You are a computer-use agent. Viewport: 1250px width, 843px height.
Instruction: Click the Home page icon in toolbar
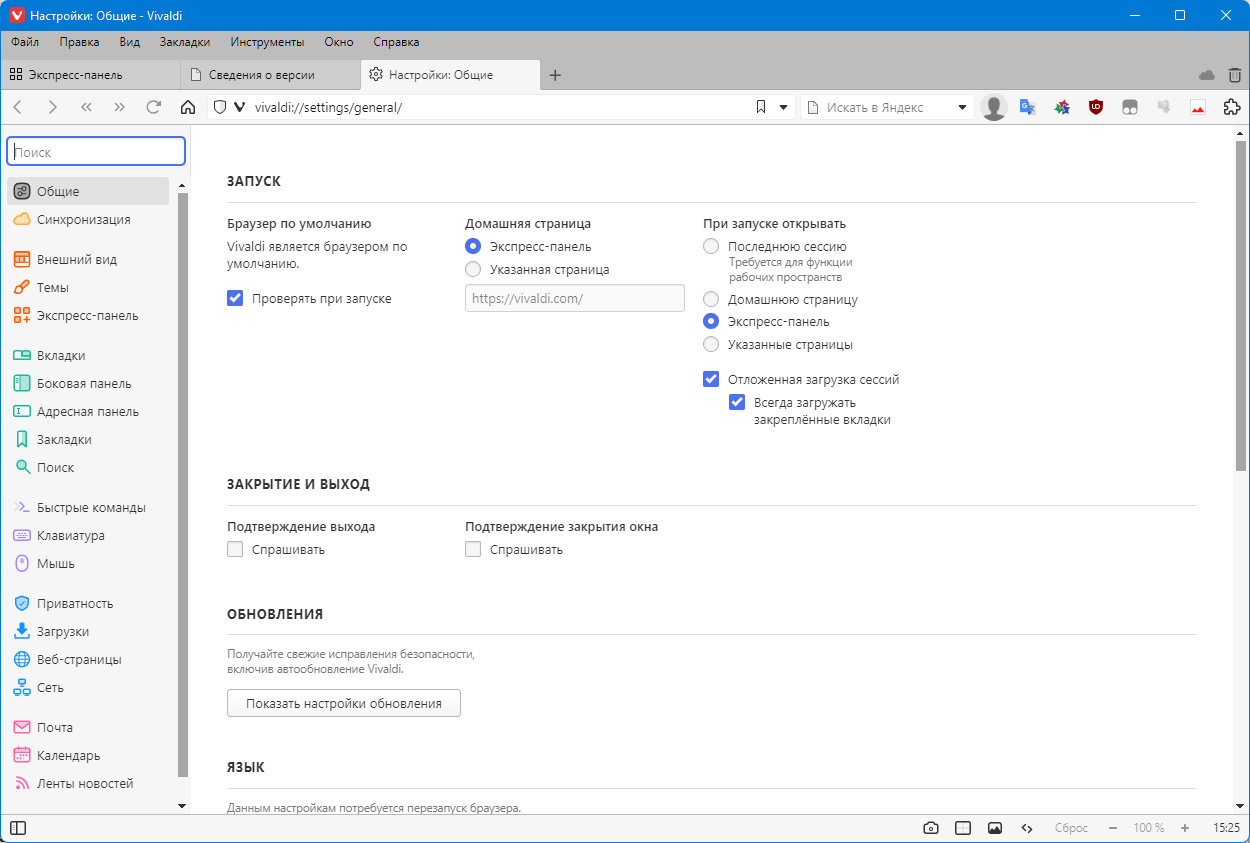coord(187,107)
